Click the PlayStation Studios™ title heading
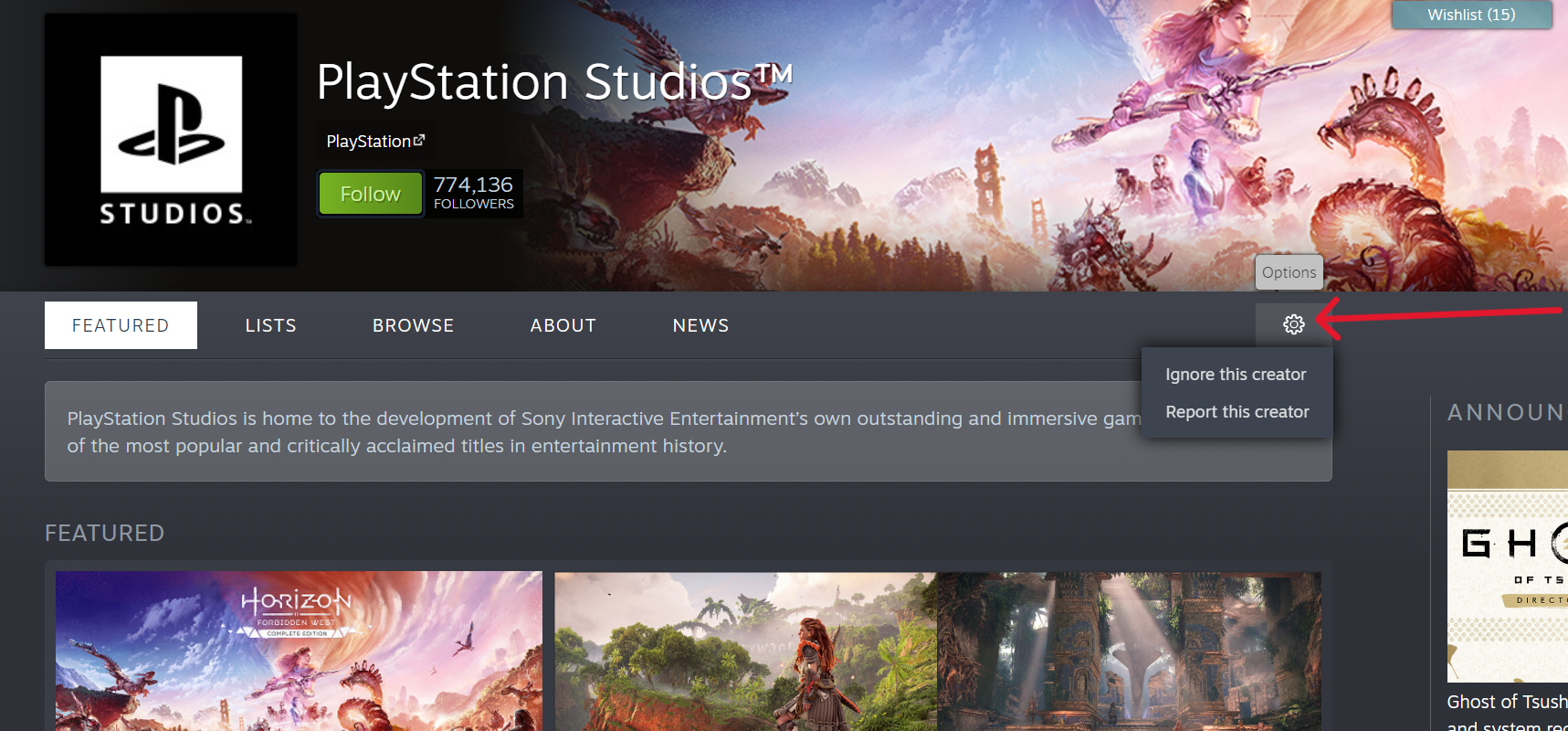1568x731 pixels. [554, 82]
